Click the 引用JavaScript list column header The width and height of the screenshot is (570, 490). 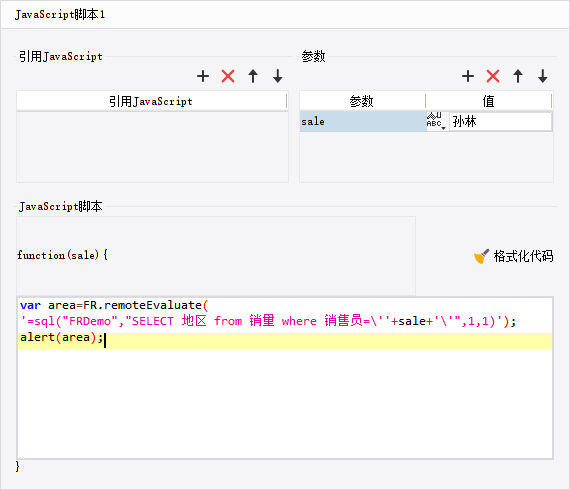point(152,101)
